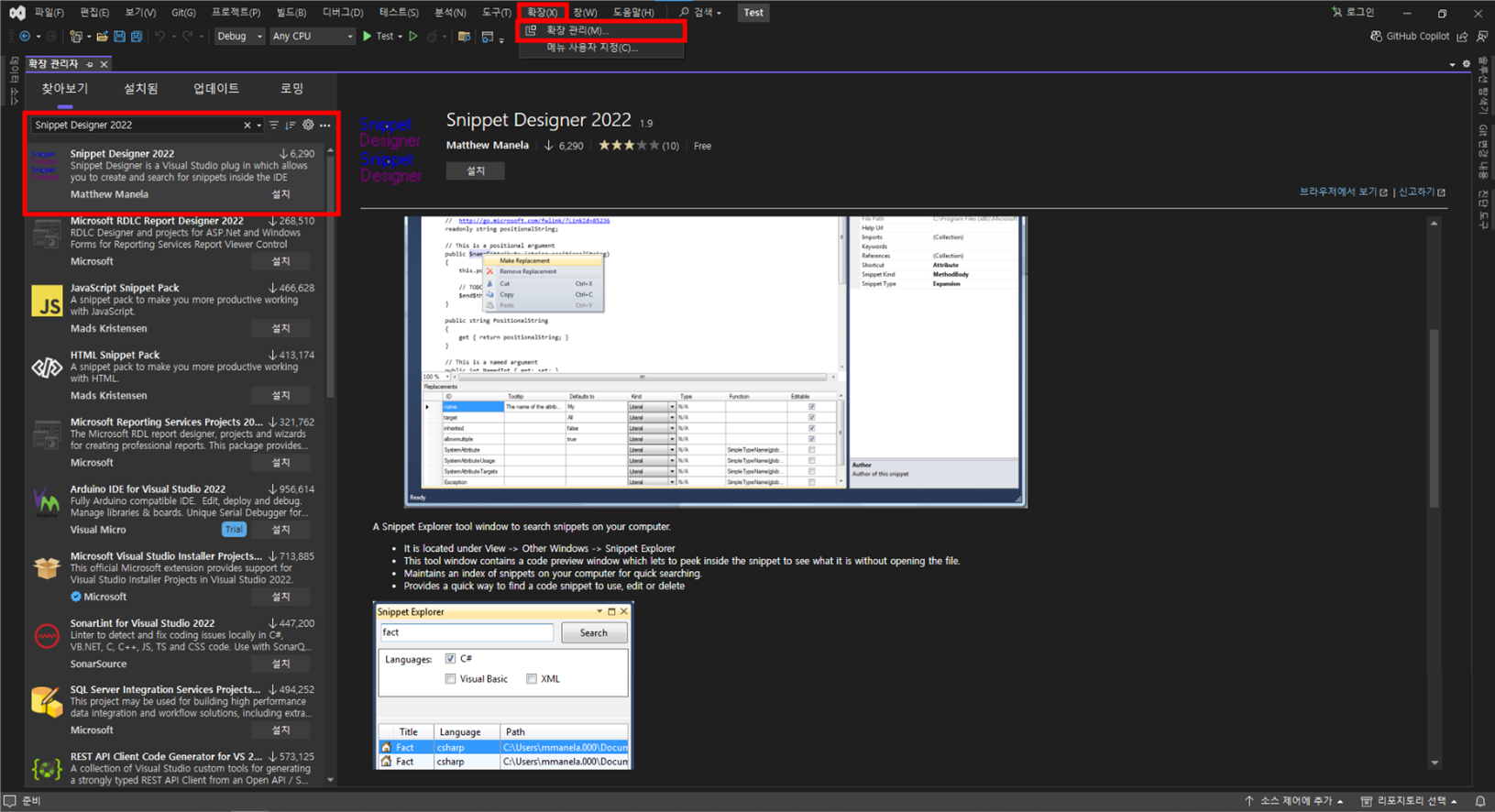
Task: Click the sort icon next to search box
Action: coord(291,126)
